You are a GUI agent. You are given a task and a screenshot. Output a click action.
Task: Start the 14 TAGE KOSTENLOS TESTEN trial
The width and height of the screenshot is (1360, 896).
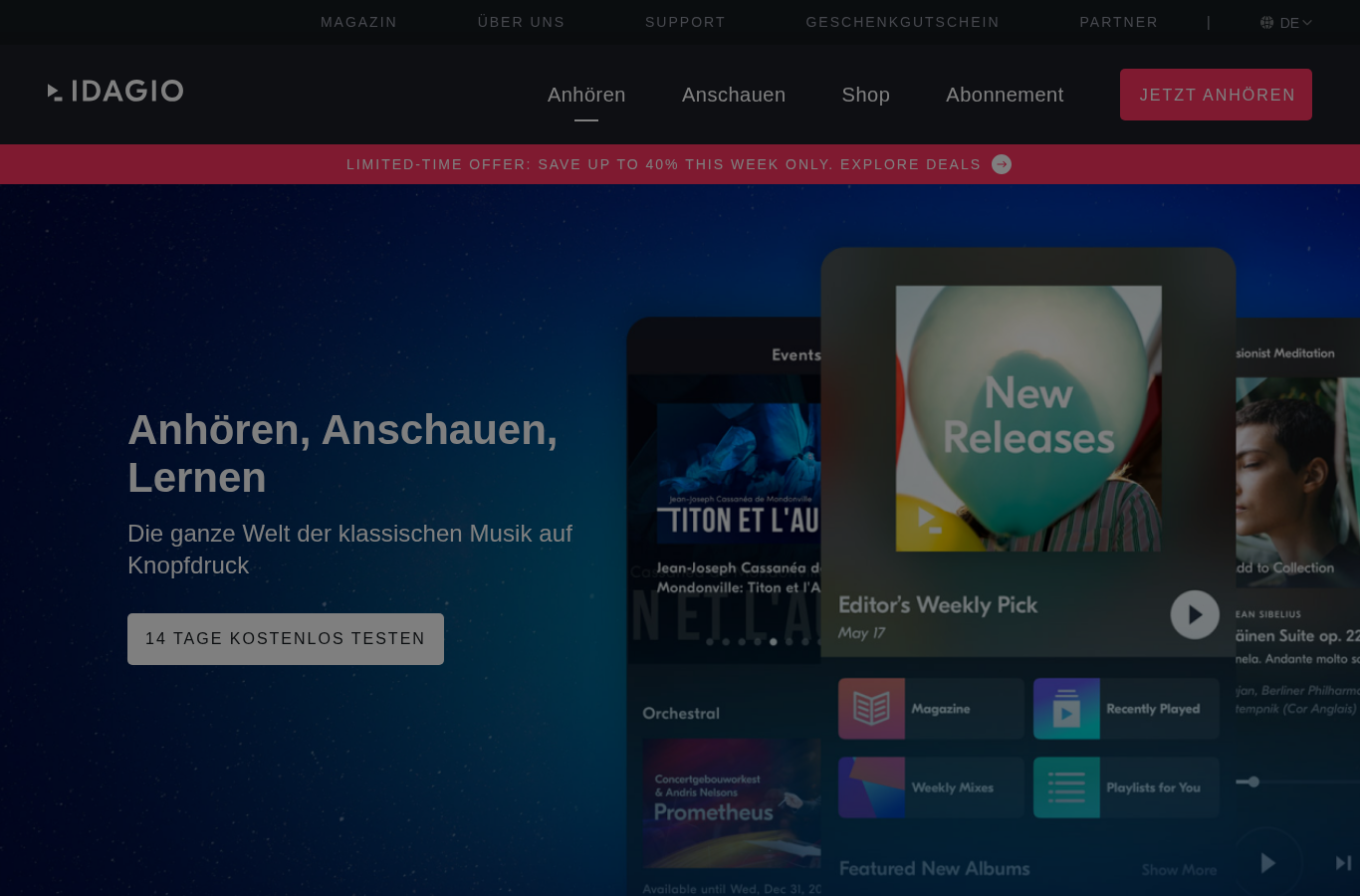pyautogui.click(x=286, y=639)
